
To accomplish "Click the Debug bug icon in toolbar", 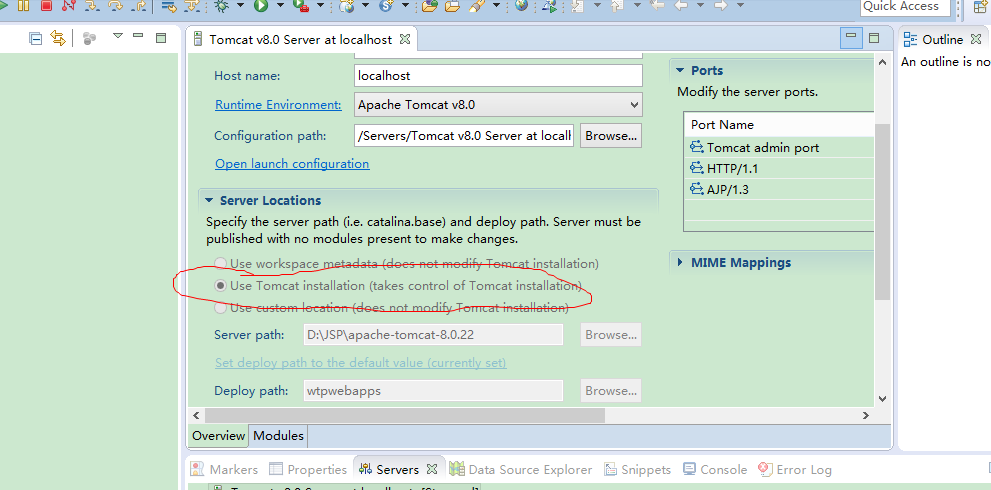I will coord(221,6).
